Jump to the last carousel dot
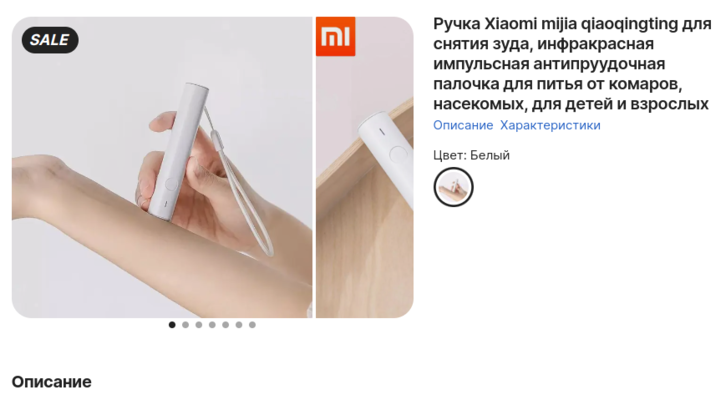 (252, 325)
